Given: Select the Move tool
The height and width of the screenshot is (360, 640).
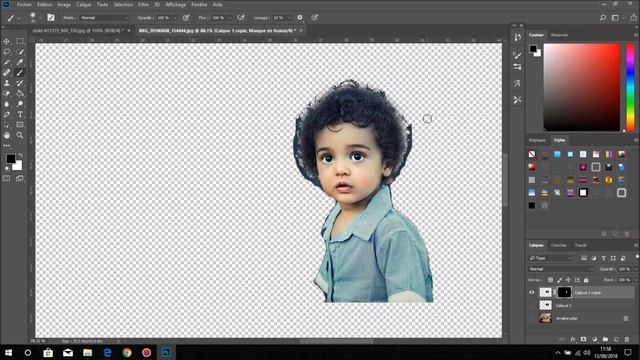Looking at the screenshot, I should click(7, 41).
